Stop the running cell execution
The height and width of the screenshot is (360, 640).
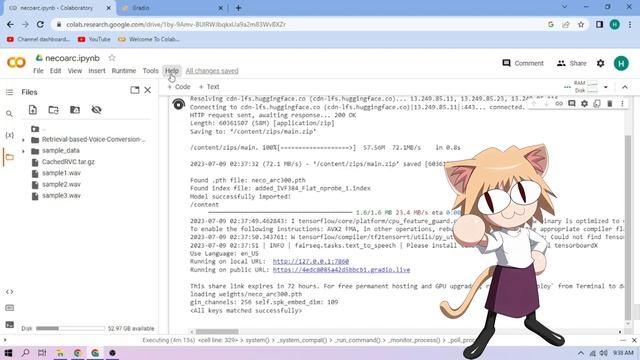pyautogui.click(x=178, y=104)
